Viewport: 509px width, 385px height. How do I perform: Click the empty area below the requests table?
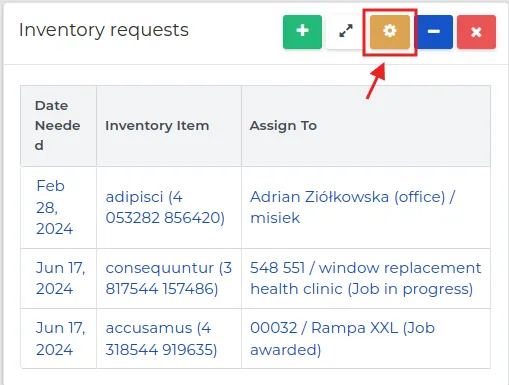coord(255,377)
